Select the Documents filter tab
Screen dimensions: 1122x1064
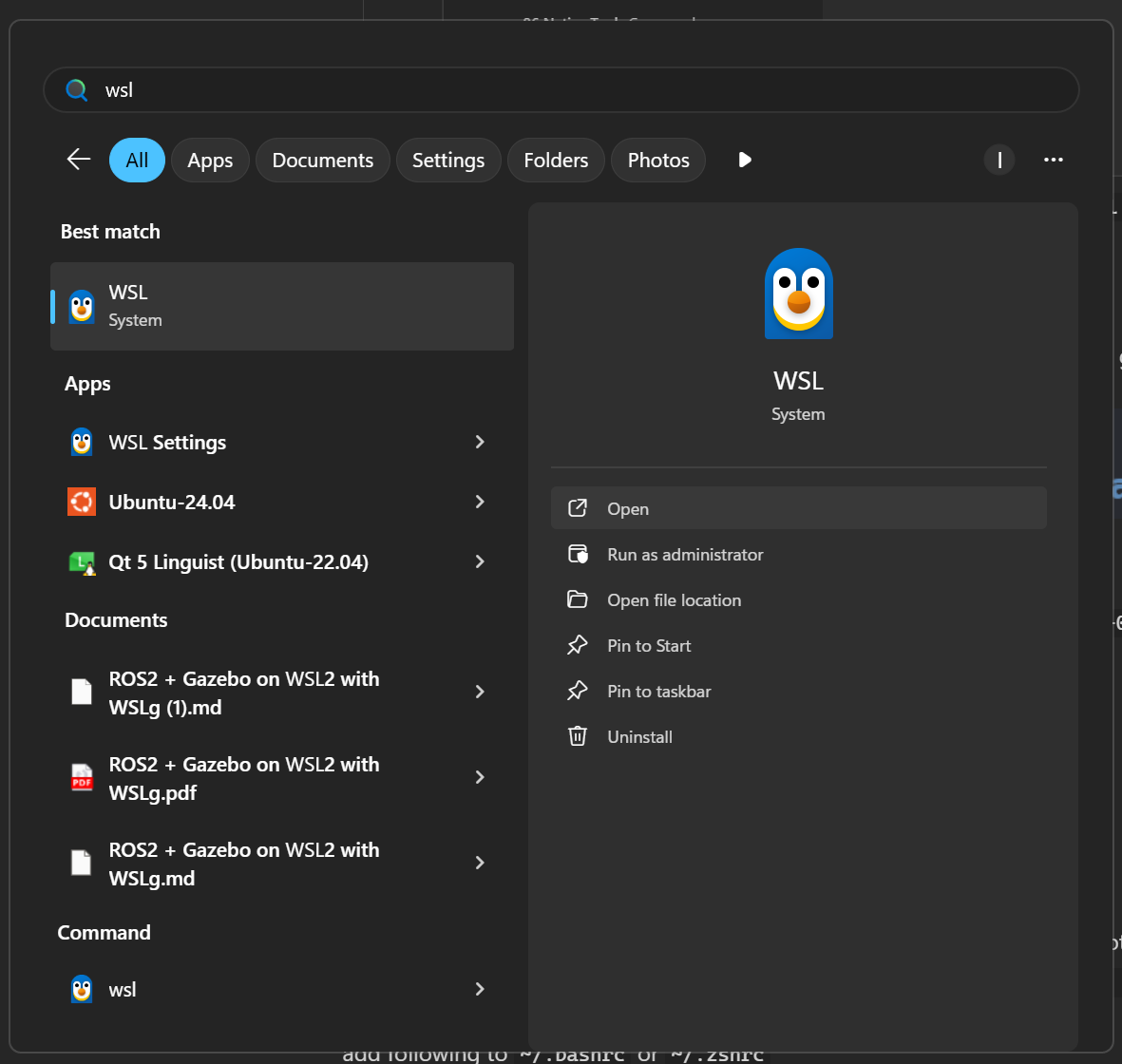click(323, 160)
